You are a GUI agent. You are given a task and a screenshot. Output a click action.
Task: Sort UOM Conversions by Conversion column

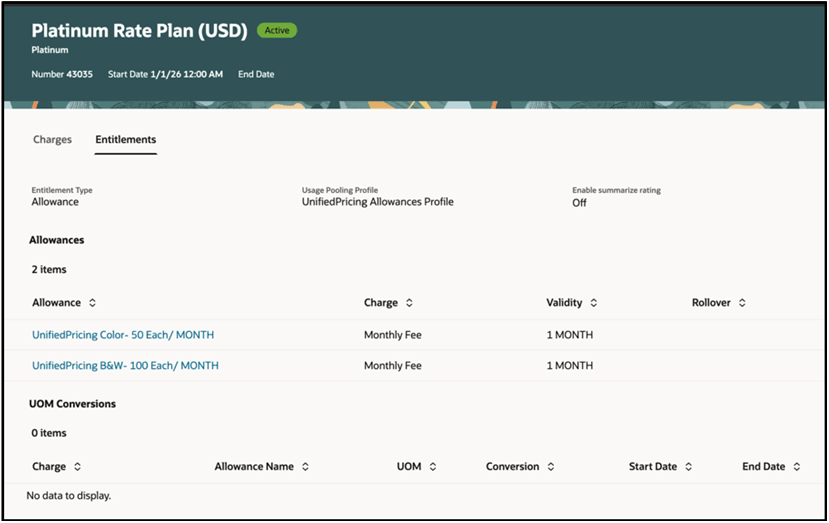click(550, 467)
